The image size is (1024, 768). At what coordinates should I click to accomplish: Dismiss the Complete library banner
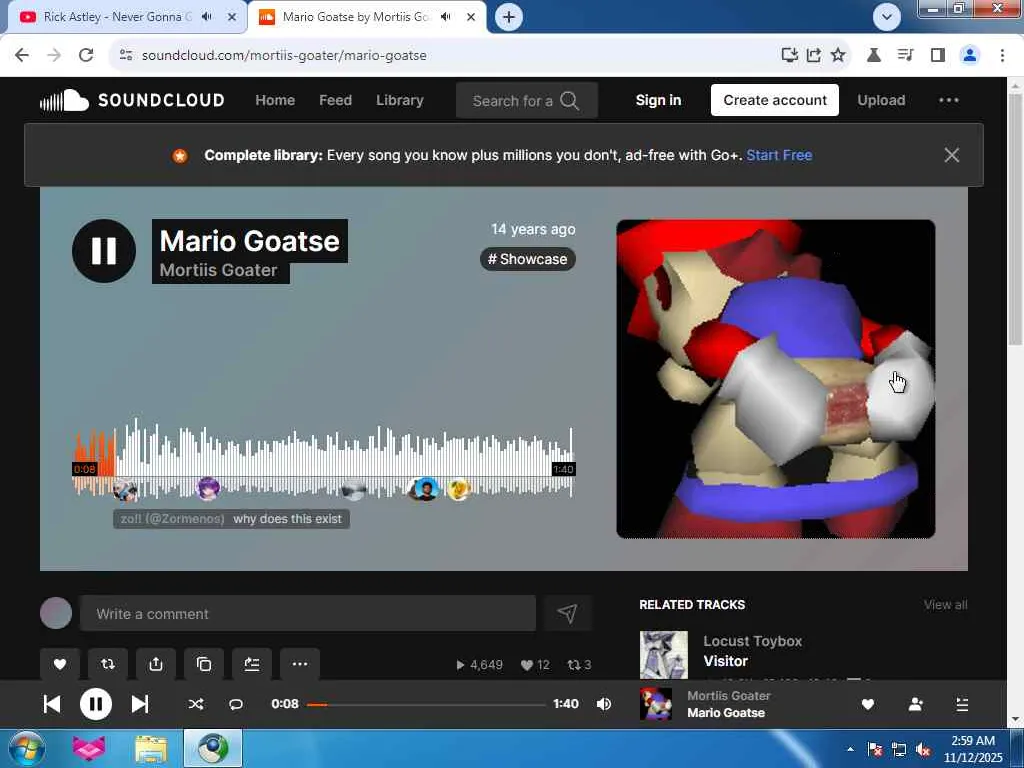tap(952, 155)
